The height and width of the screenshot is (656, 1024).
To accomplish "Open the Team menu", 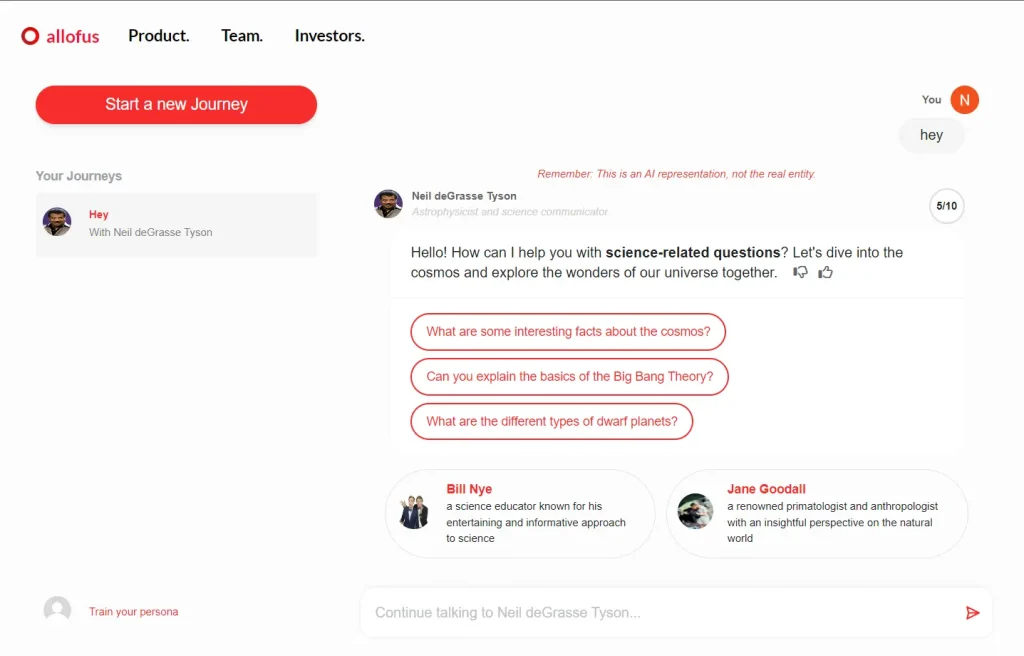I will click(x=241, y=36).
